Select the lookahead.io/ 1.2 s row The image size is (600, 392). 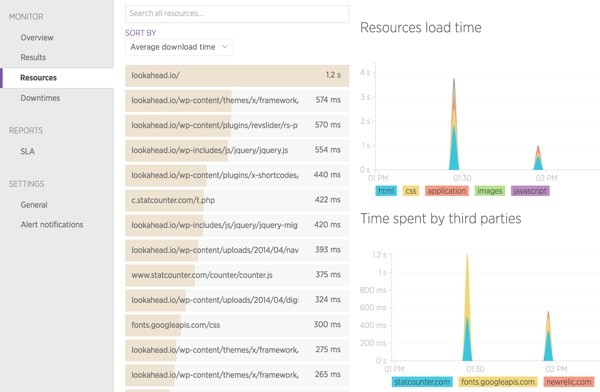point(237,75)
